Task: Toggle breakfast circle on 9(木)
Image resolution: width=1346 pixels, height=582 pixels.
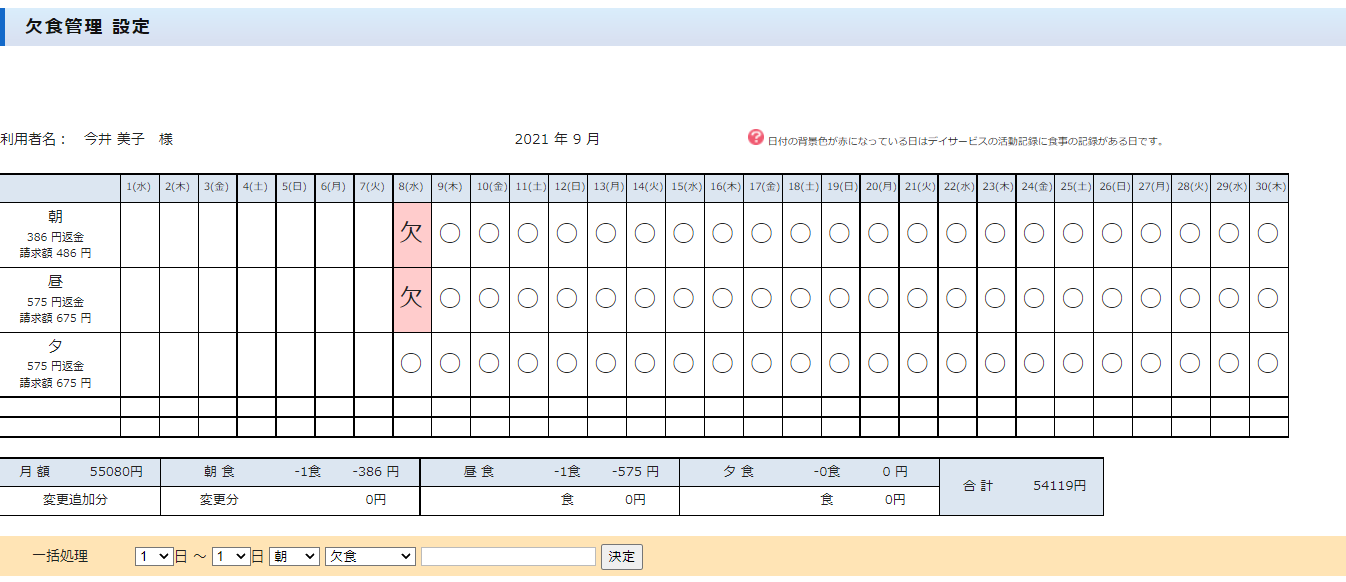Action: 450,233
